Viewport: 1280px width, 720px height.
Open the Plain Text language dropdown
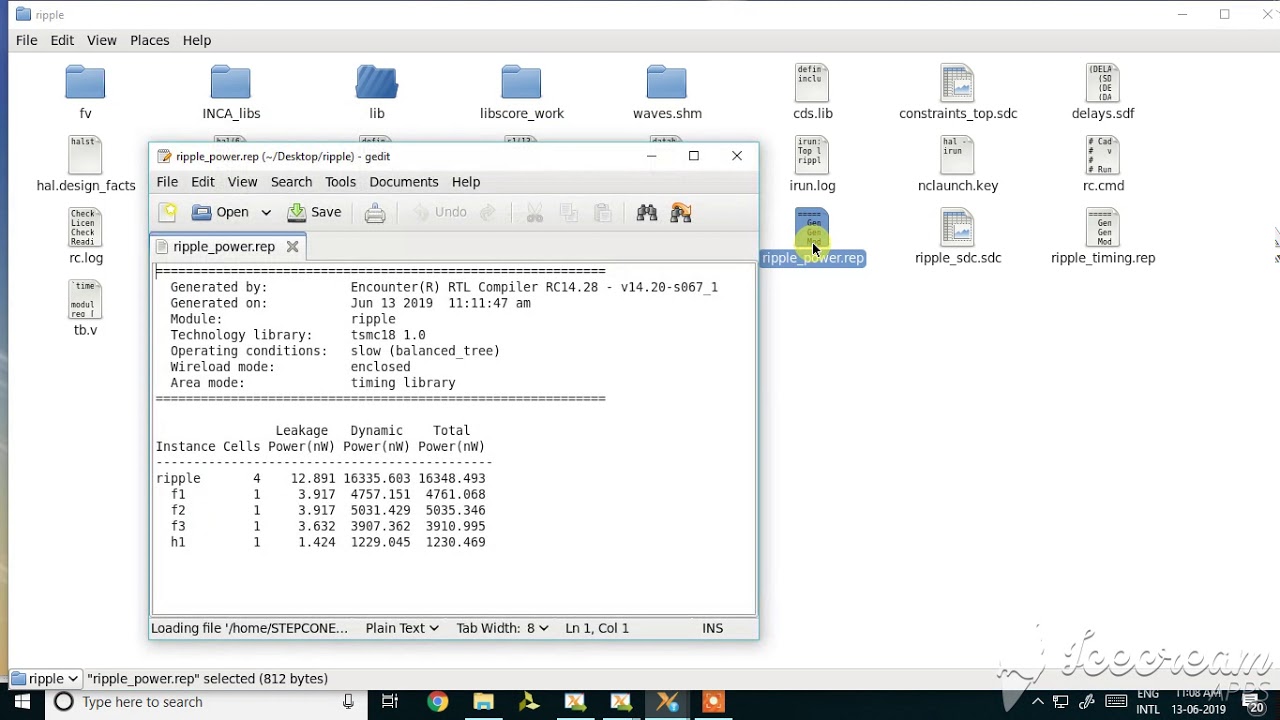click(402, 628)
